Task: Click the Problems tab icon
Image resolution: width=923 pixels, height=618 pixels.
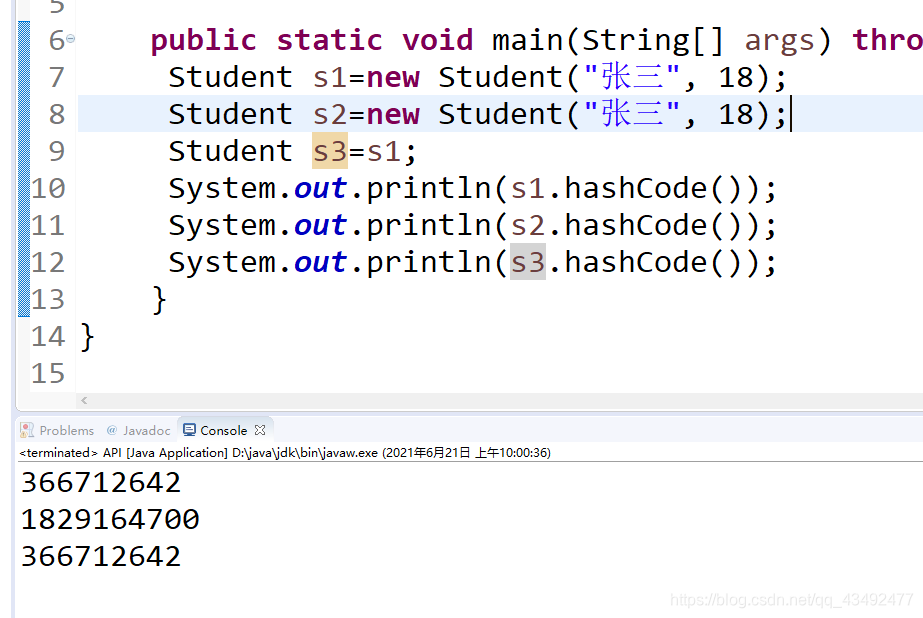Action: (26, 430)
